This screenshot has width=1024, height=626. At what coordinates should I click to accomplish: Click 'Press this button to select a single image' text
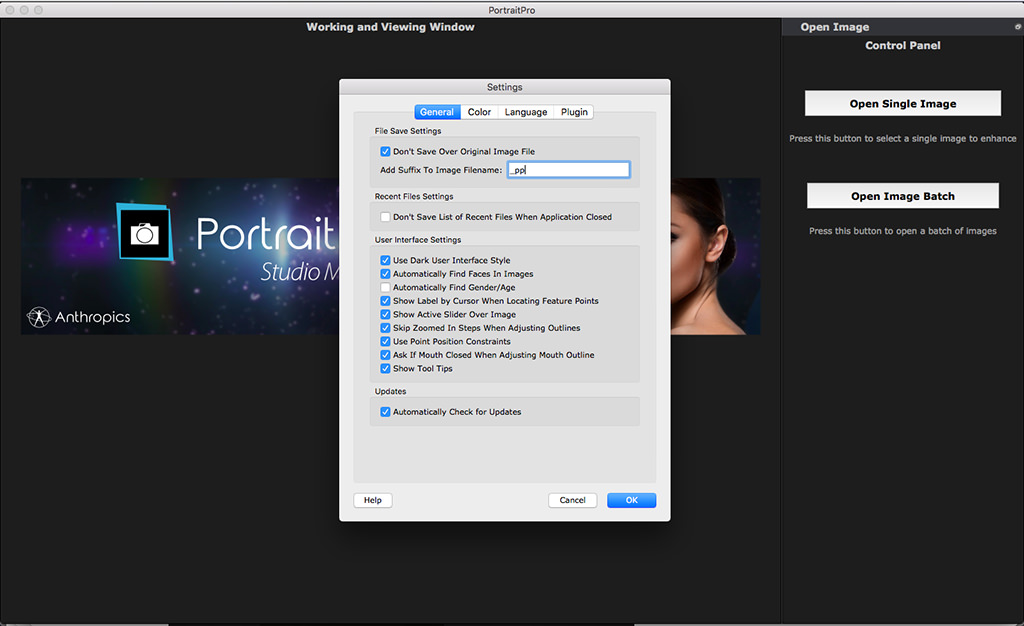tap(903, 138)
